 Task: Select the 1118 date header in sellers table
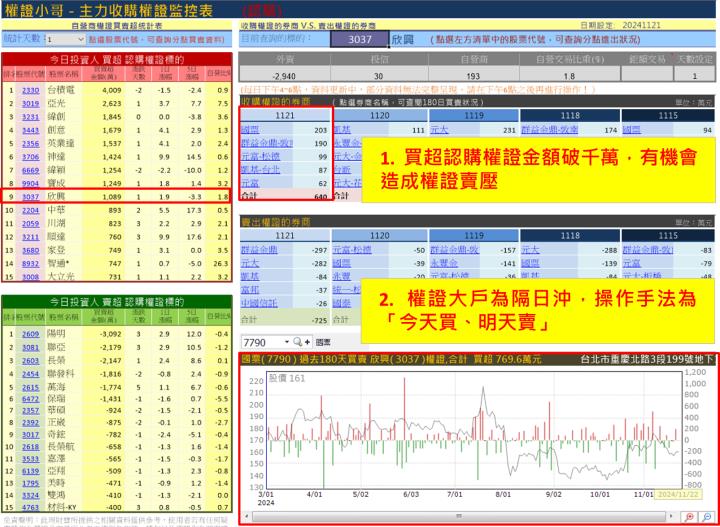click(x=570, y=236)
